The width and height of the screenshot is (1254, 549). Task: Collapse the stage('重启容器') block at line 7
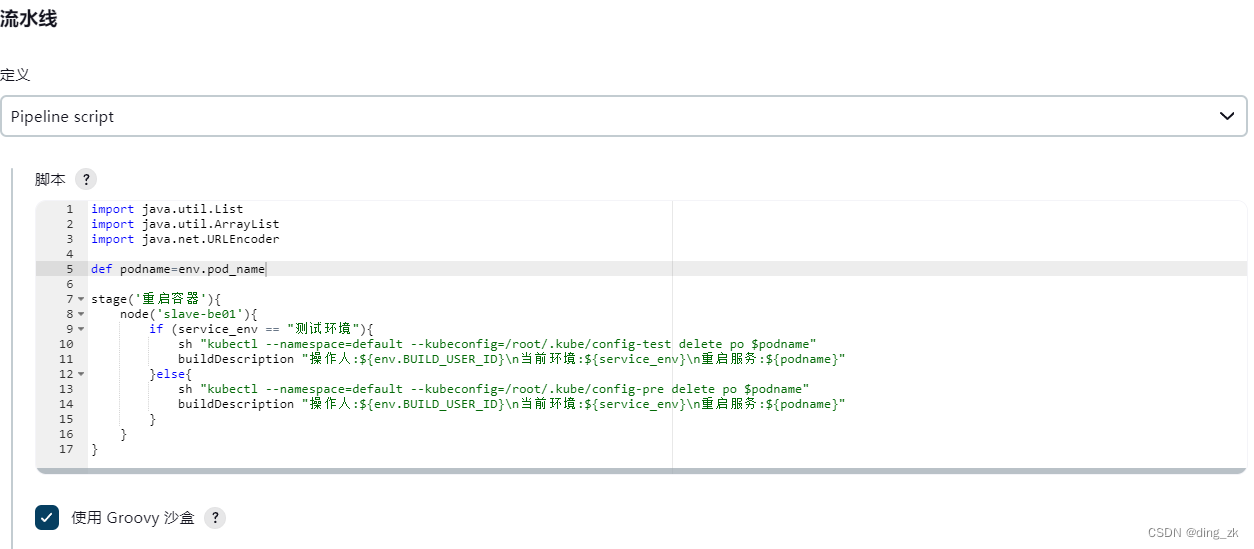click(81, 299)
